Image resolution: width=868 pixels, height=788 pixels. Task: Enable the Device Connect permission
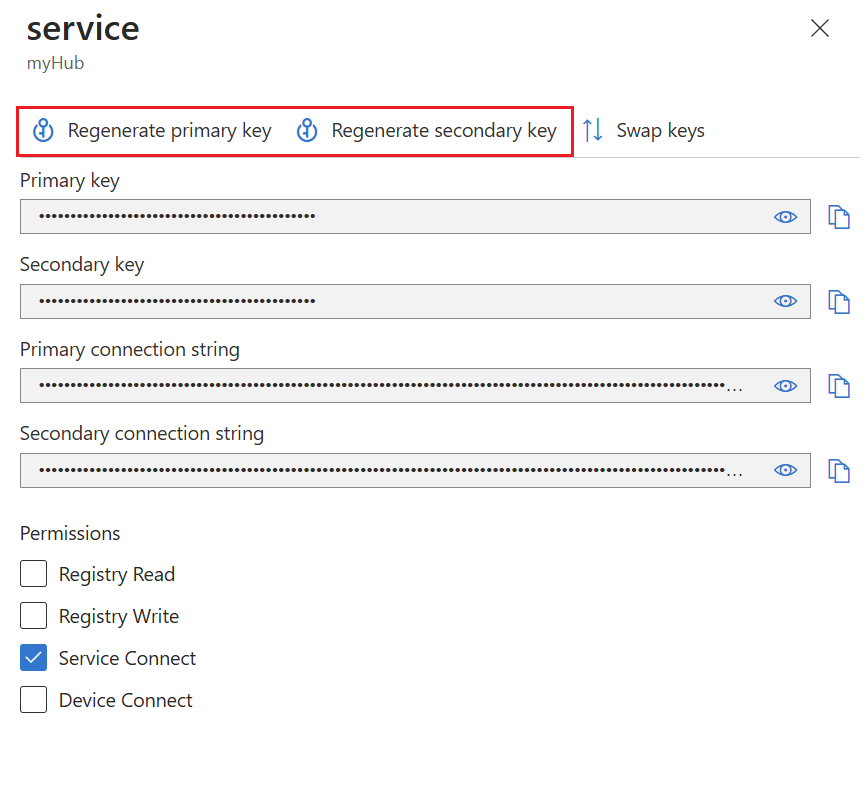34,700
